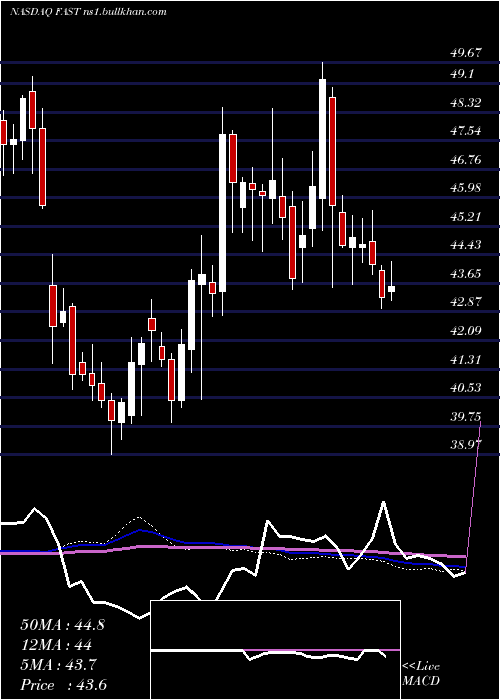
Task: Click the 46.76 price level label
Action: [x=466, y=159]
